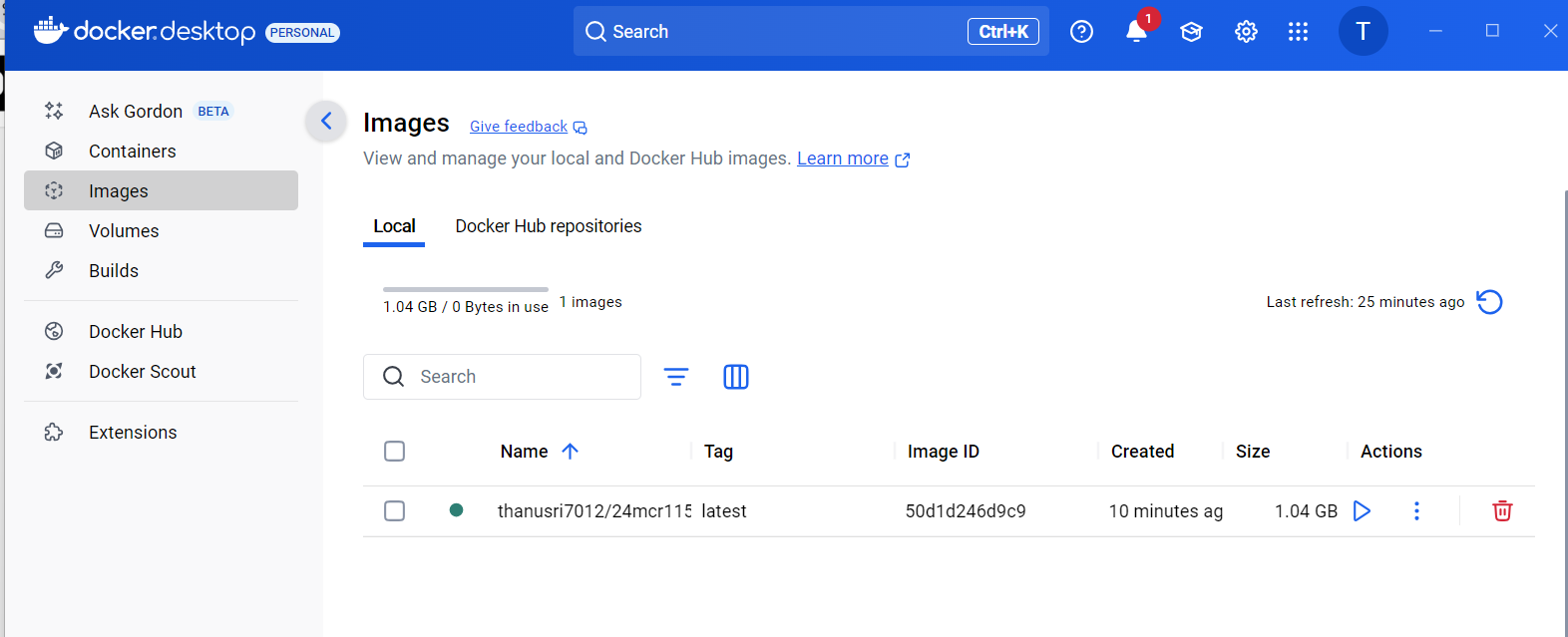1568x637 pixels.
Task: Toggle Name sort direction arrow
Action: click(x=571, y=452)
